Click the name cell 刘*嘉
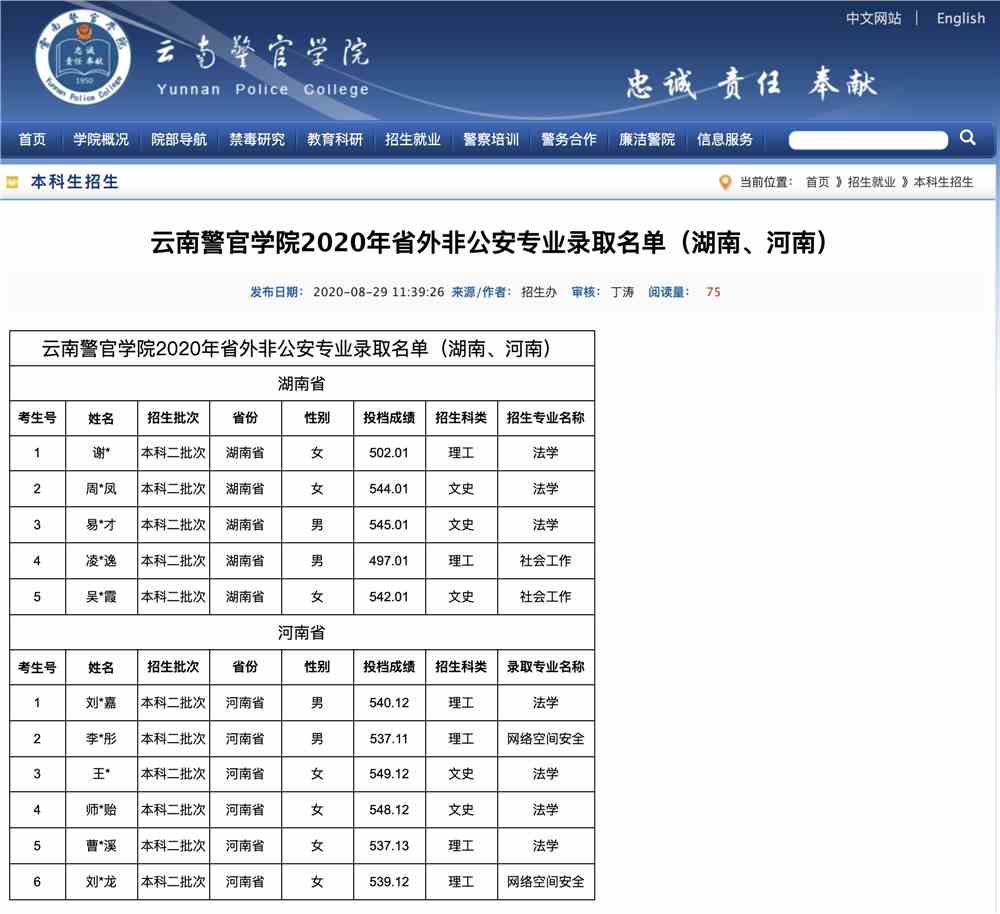 (101, 703)
